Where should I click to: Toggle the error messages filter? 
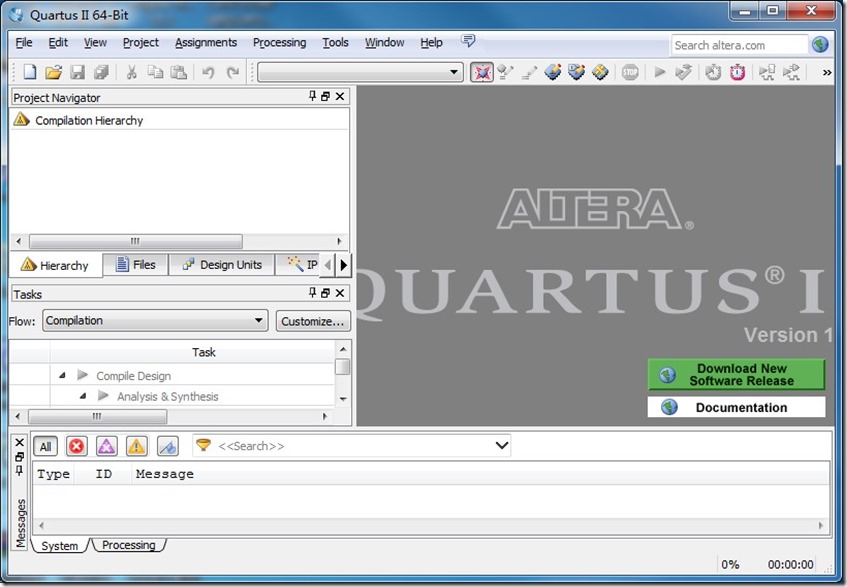click(x=76, y=446)
